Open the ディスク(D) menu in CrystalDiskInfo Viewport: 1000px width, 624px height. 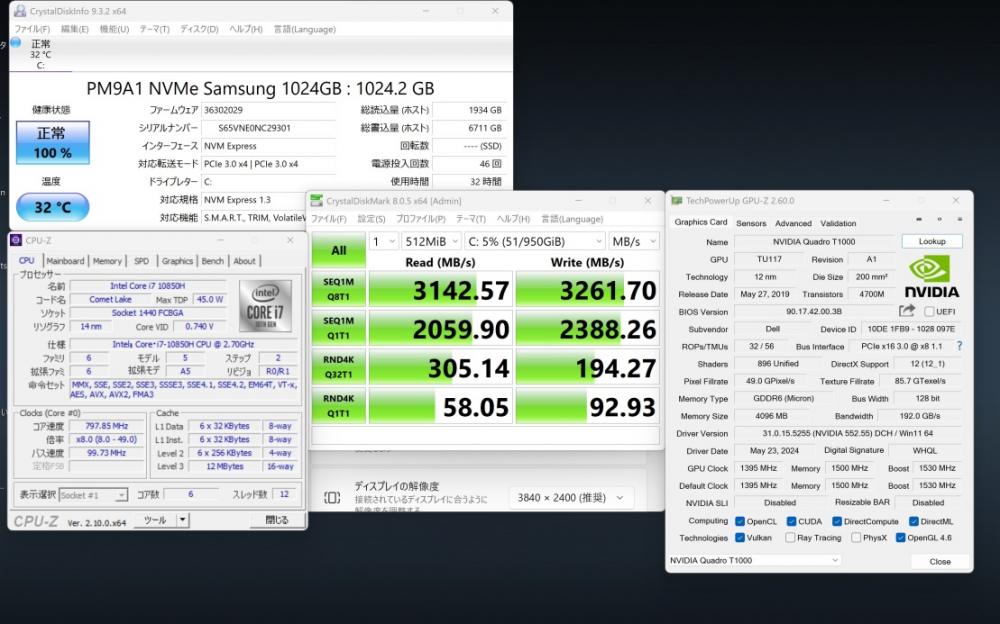(199, 29)
